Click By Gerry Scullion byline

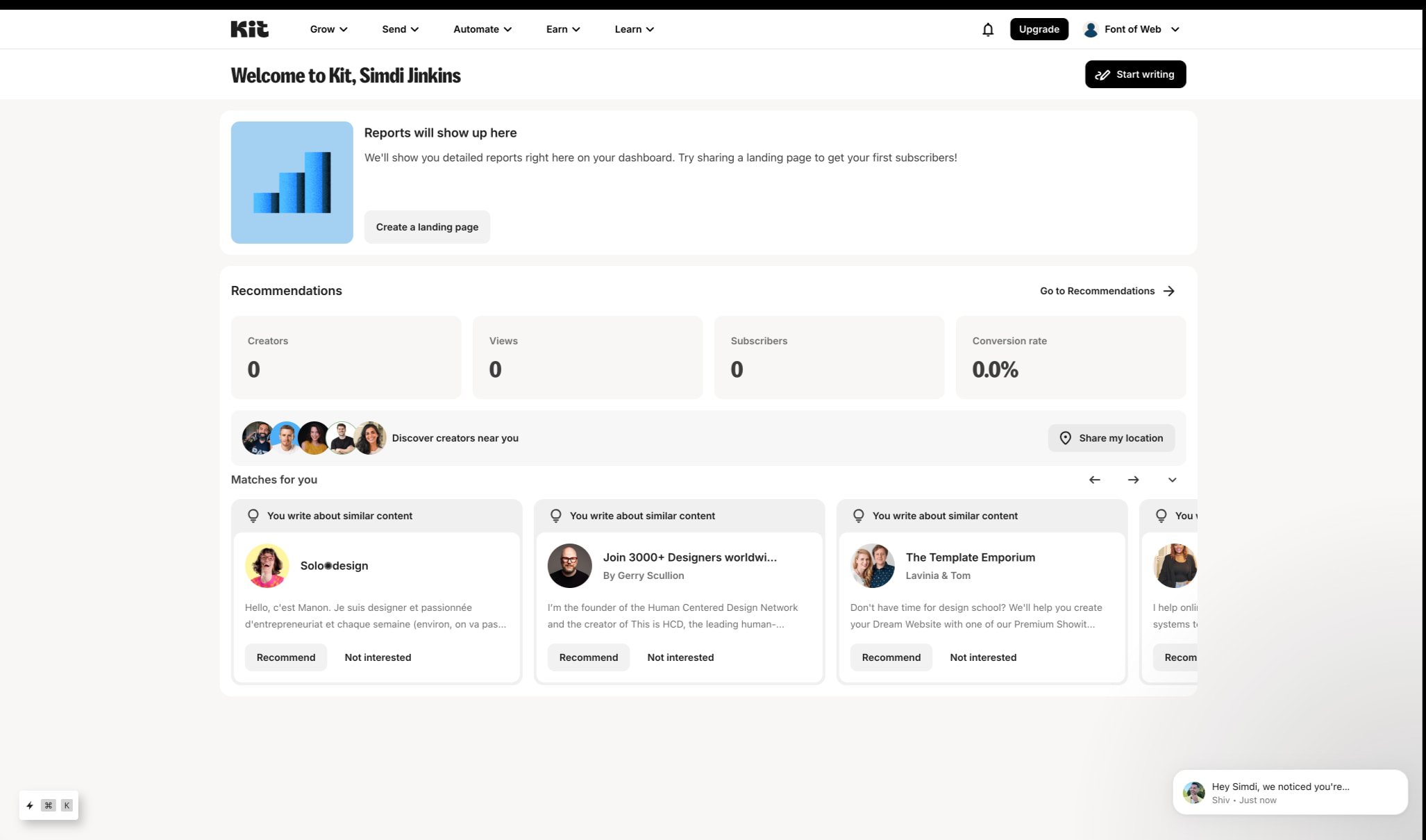(x=643, y=576)
